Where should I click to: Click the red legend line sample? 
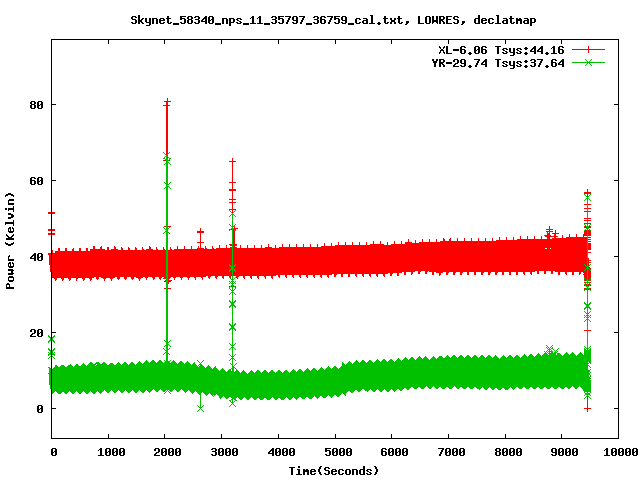588,50
